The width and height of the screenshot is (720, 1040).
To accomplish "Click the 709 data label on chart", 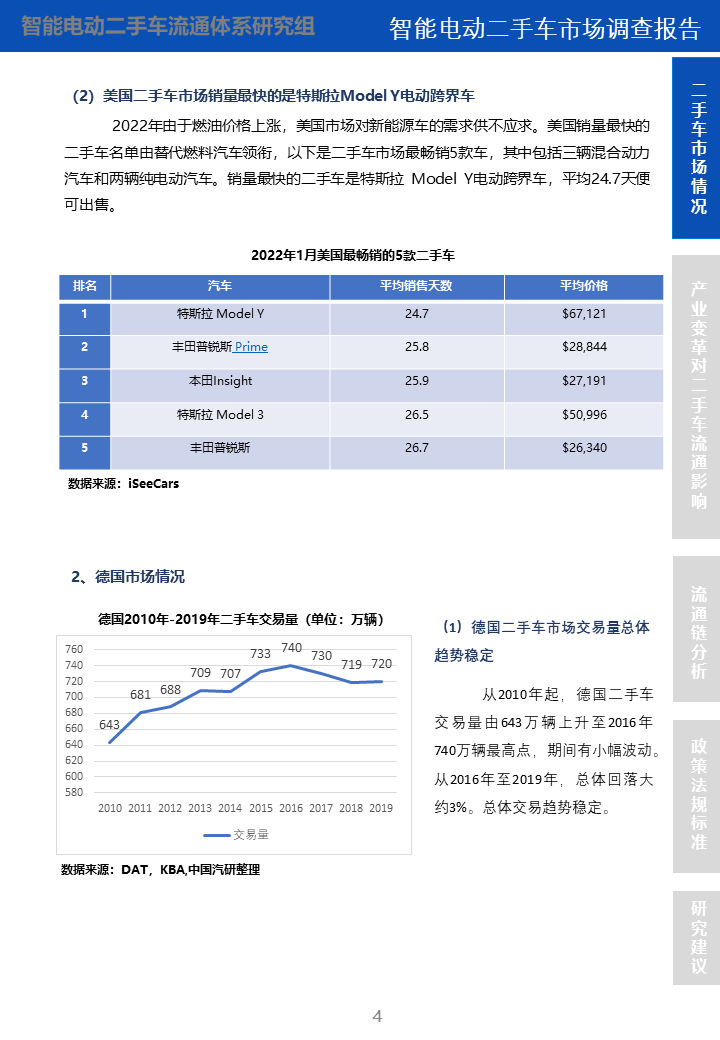I will click(x=200, y=673).
